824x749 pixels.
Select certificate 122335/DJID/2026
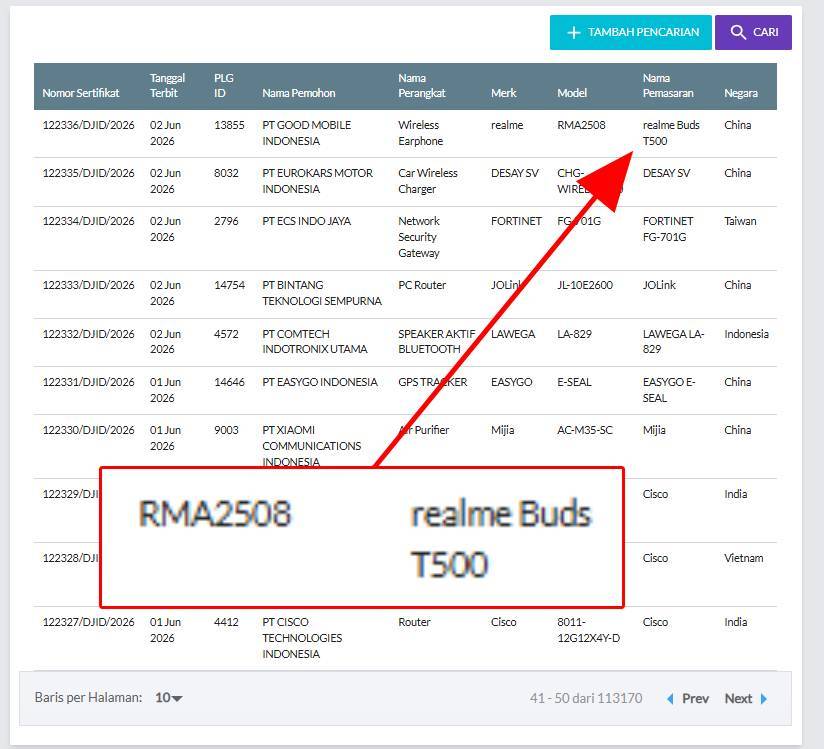click(x=88, y=173)
